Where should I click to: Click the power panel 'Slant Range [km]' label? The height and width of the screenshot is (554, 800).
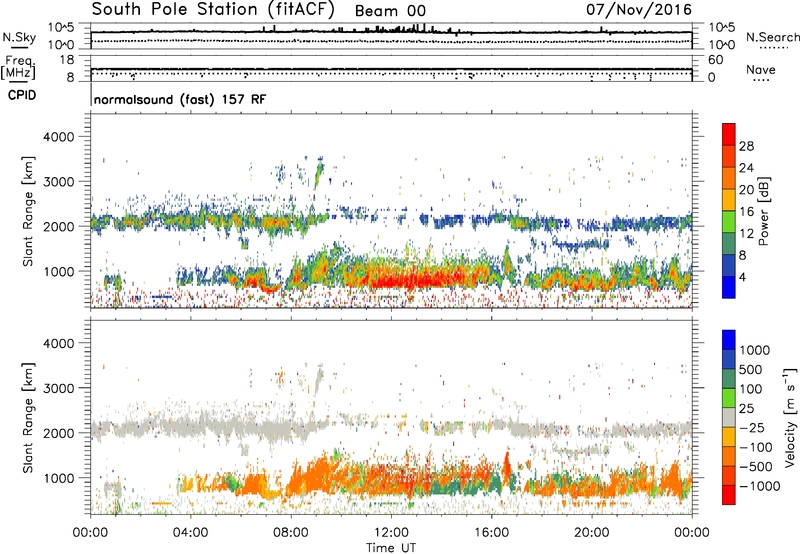click(28, 211)
